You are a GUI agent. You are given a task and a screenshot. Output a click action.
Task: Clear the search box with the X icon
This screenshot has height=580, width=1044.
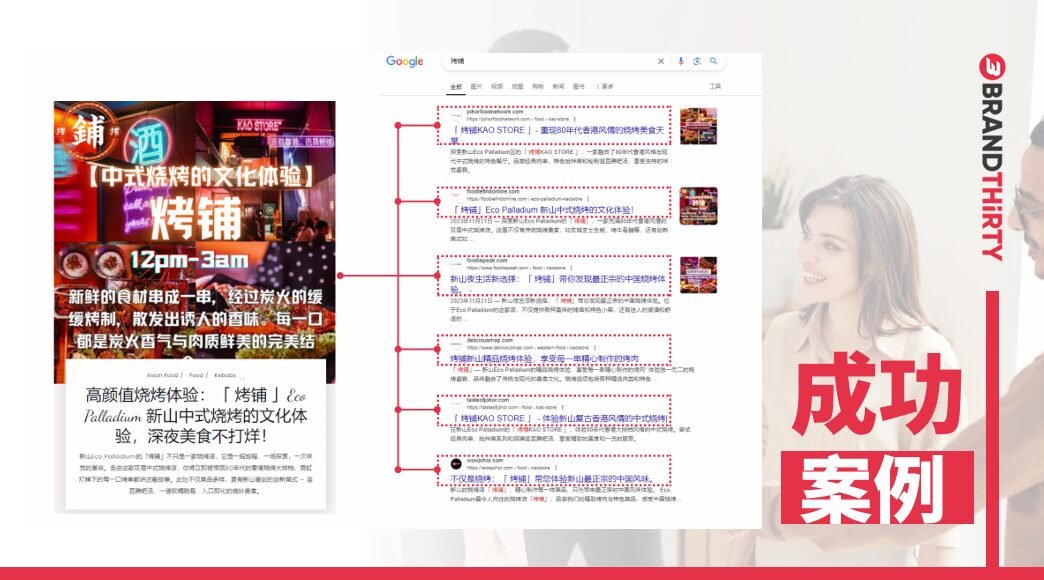[660, 62]
